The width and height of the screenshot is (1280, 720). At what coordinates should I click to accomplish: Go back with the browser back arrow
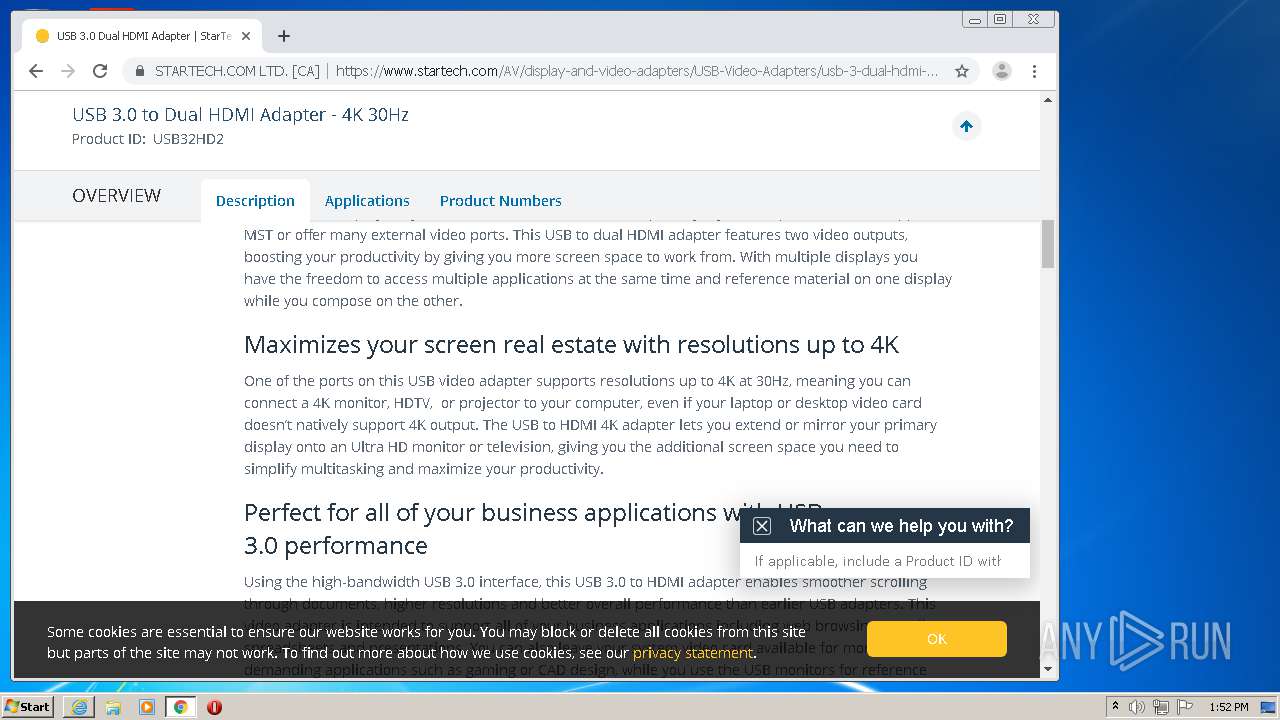pos(36,71)
